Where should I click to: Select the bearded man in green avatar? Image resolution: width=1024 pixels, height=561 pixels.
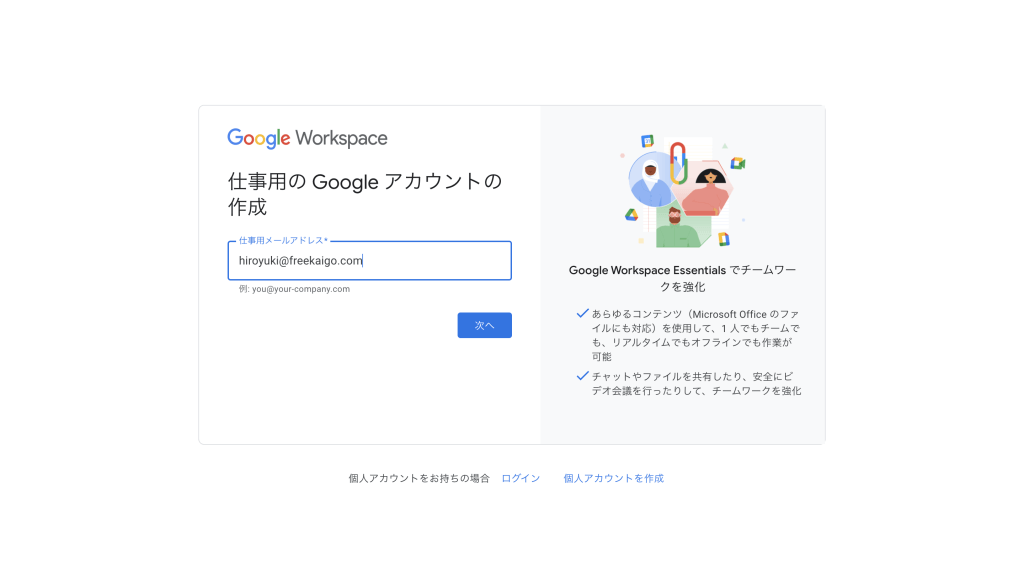[x=677, y=226]
